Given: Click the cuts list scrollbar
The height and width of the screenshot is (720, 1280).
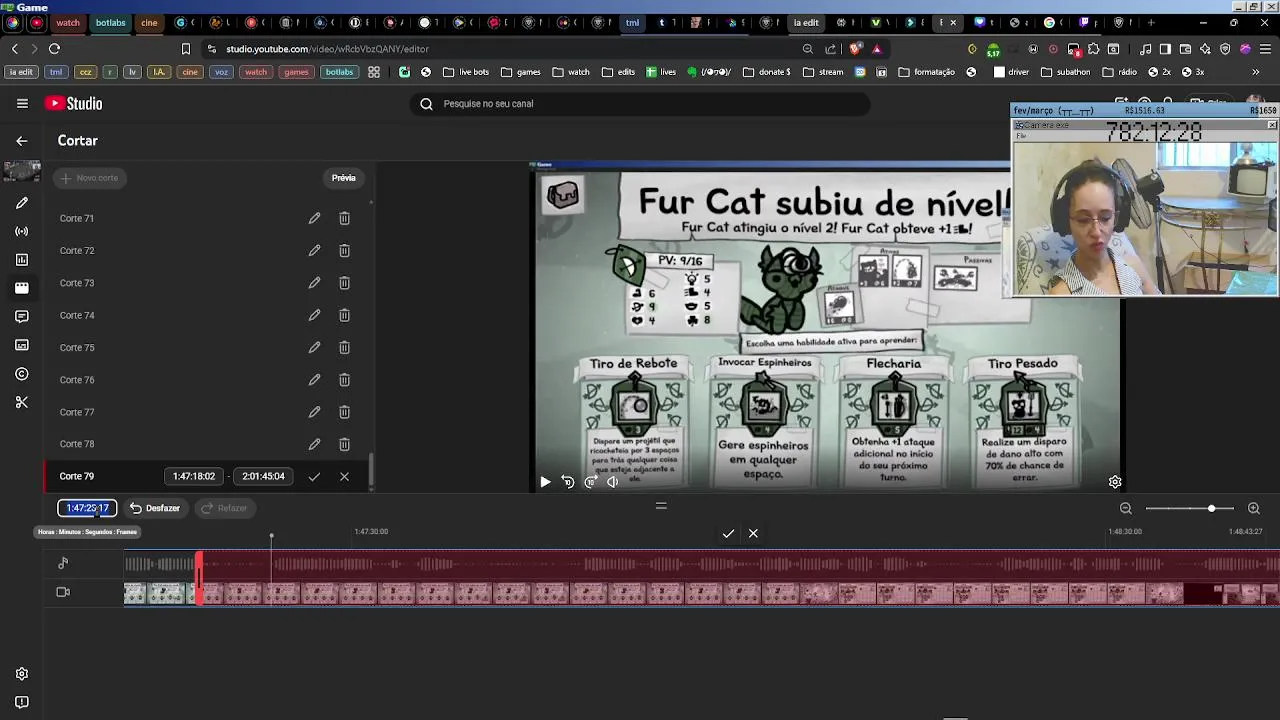Looking at the screenshot, I should point(371,470).
